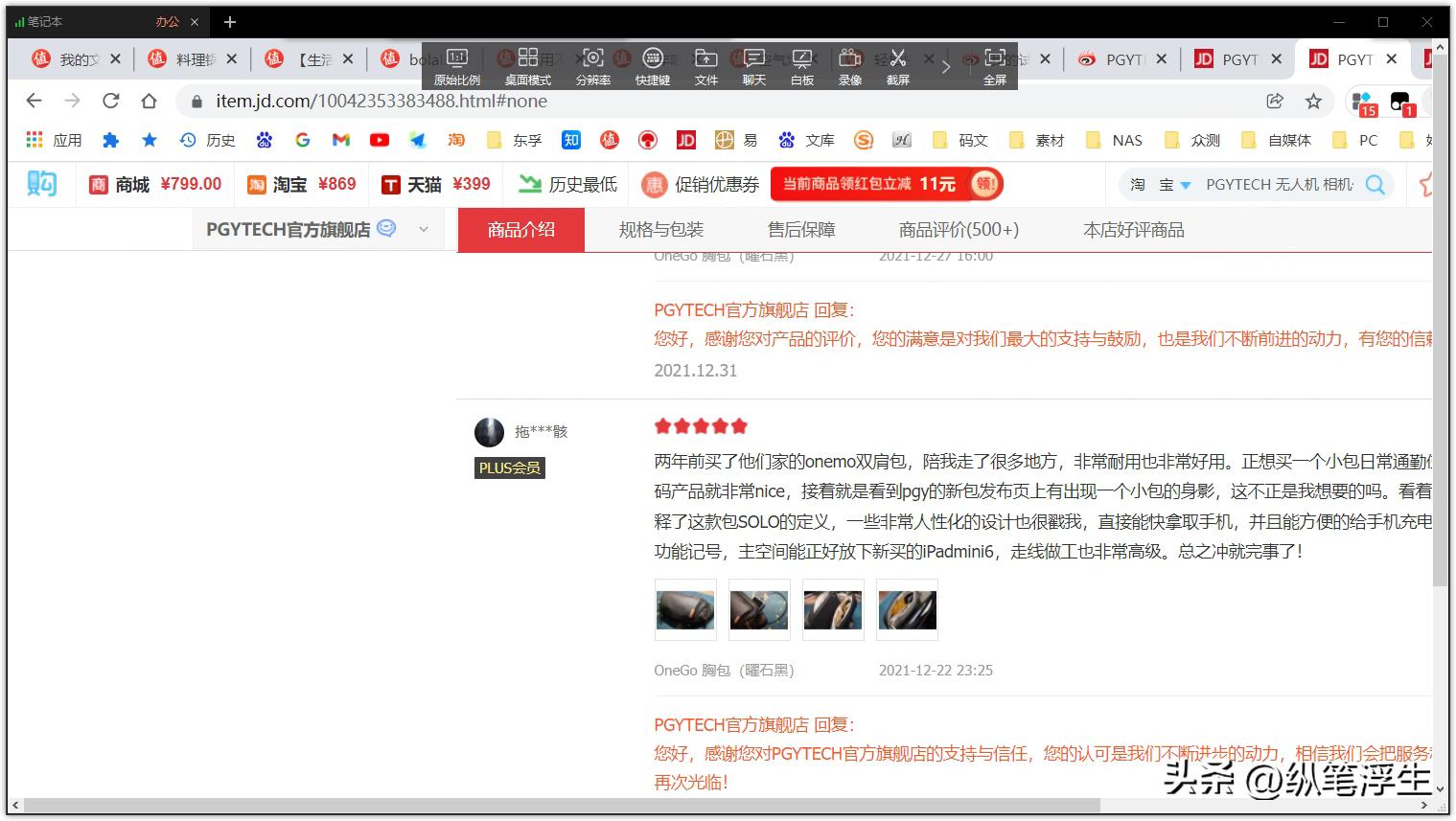Screen dimensions: 1456x821
Task: Start a recording with the 录像 tool
Action: coord(851,67)
